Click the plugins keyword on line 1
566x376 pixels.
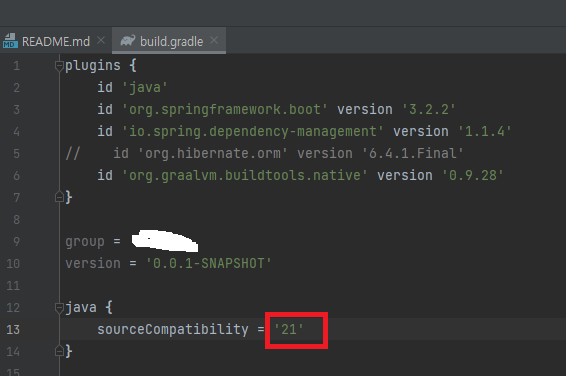point(93,66)
